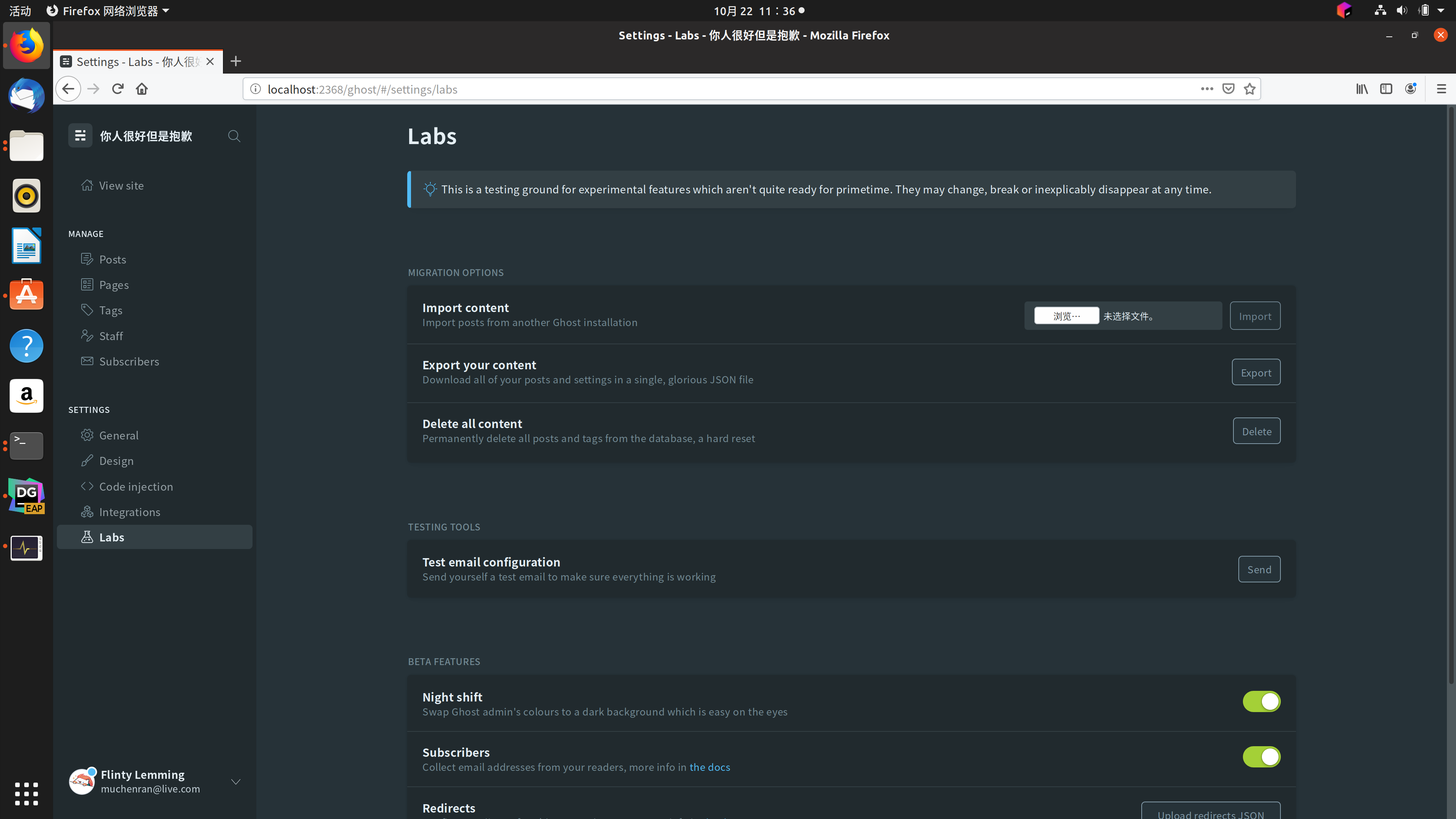Click the Ghost site logo icon
This screenshot has width=1456, height=819.
tap(80, 136)
